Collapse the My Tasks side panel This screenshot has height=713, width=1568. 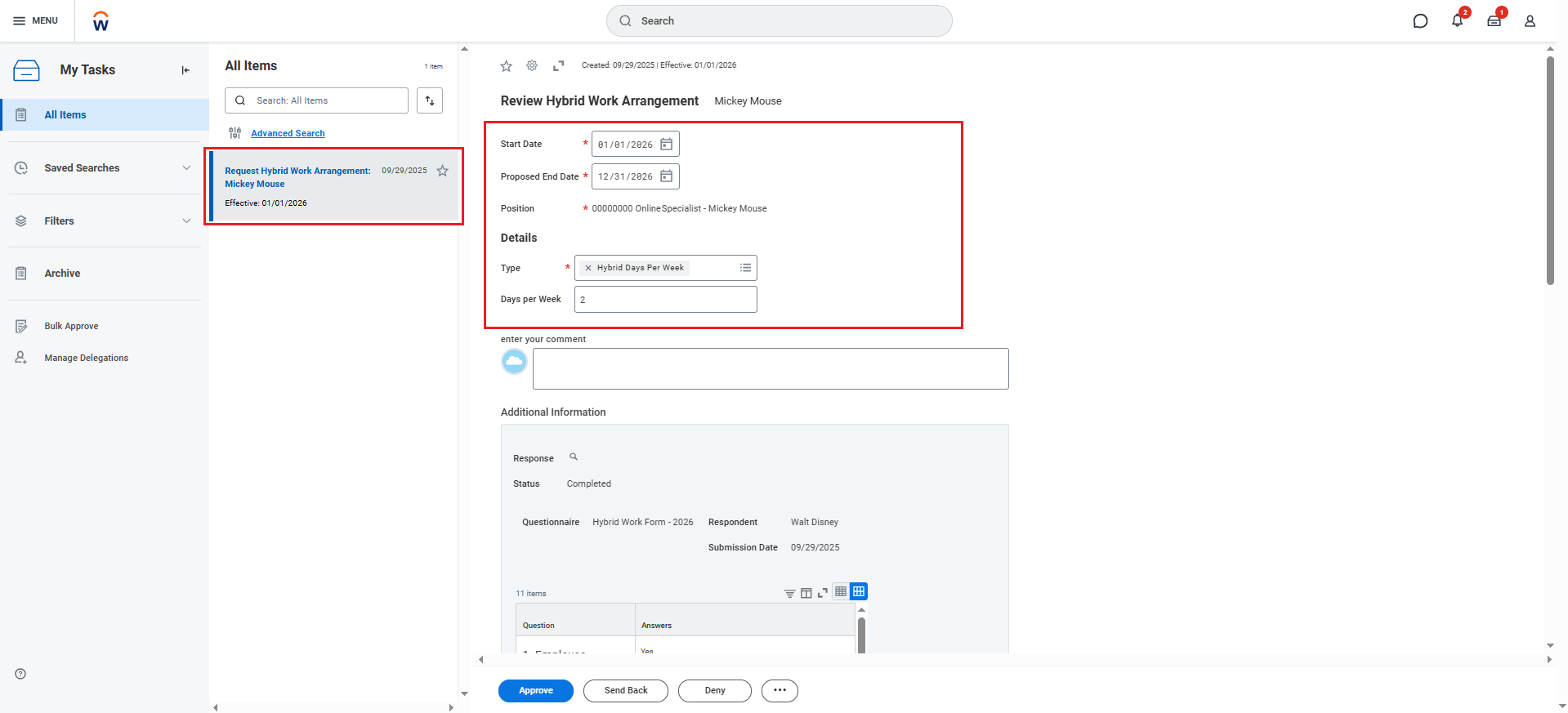pos(185,70)
